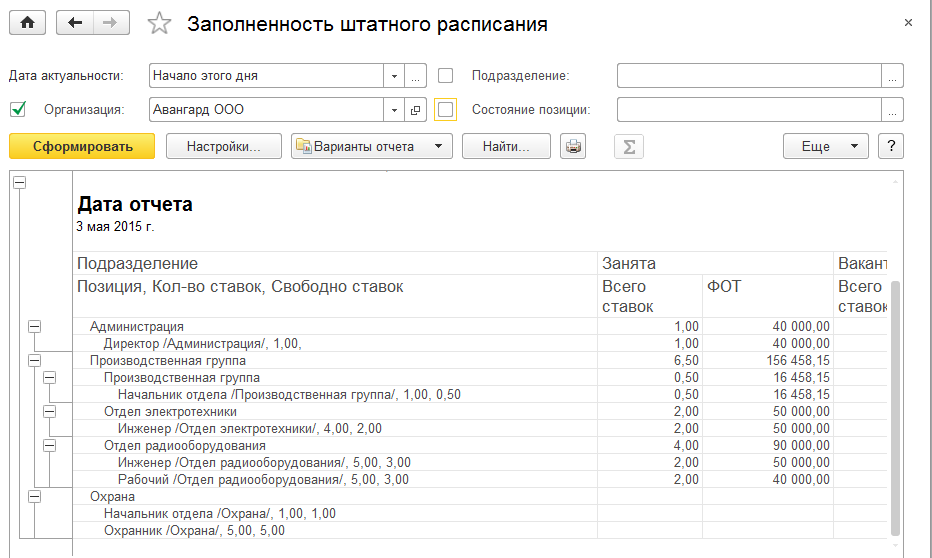Go forward with the right arrow
This screenshot has height=558, width=932.
(x=111, y=24)
